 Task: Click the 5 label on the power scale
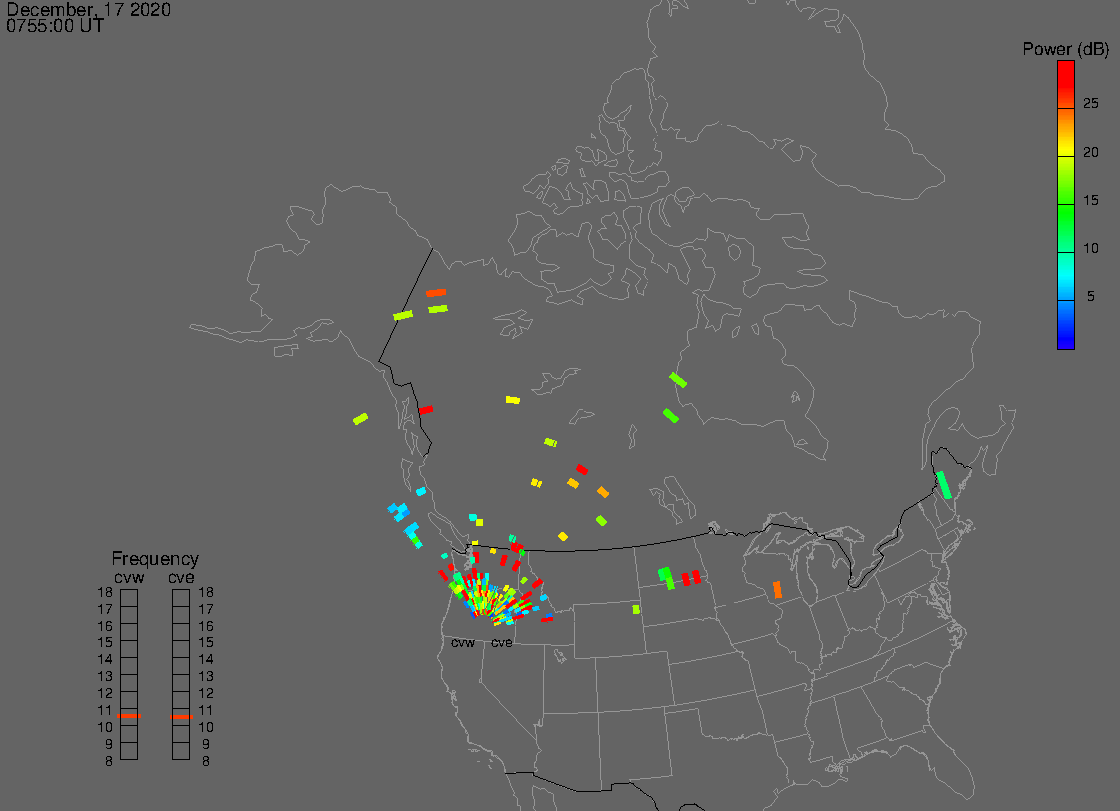[1090, 296]
